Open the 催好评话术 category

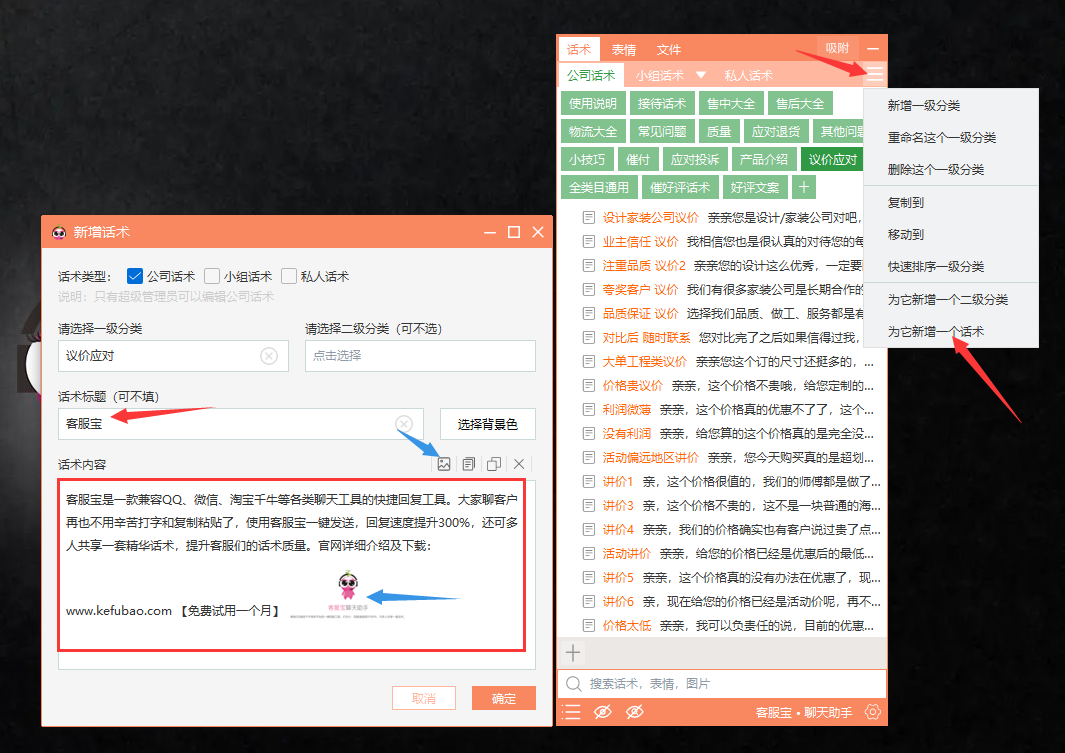pyautogui.click(x=680, y=187)
